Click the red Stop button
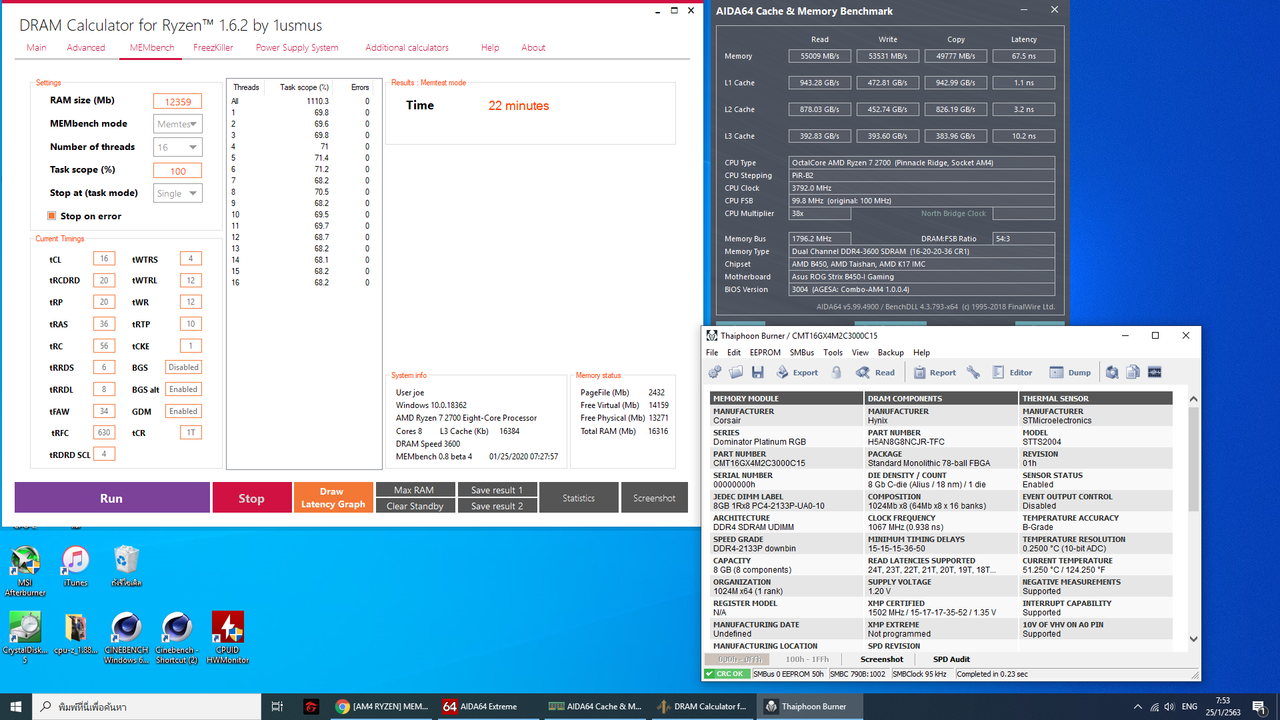The width and height of the screenshot is (1280, 720). pyautogui.click(x=252, y=498)
